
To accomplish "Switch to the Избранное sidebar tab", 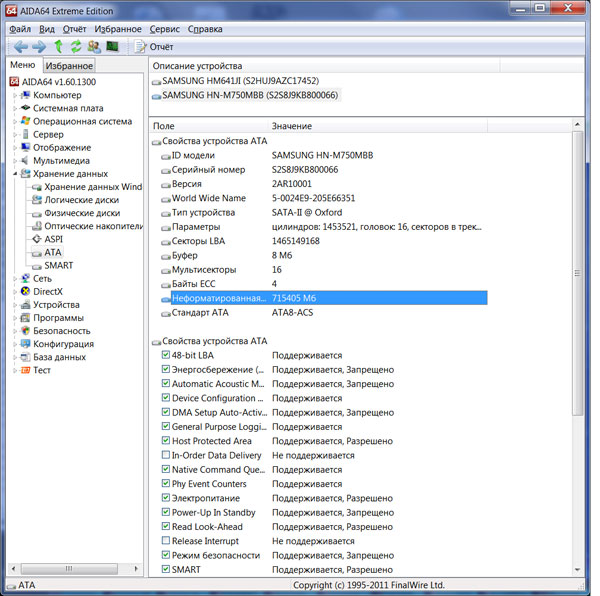I will click(69, 66).
